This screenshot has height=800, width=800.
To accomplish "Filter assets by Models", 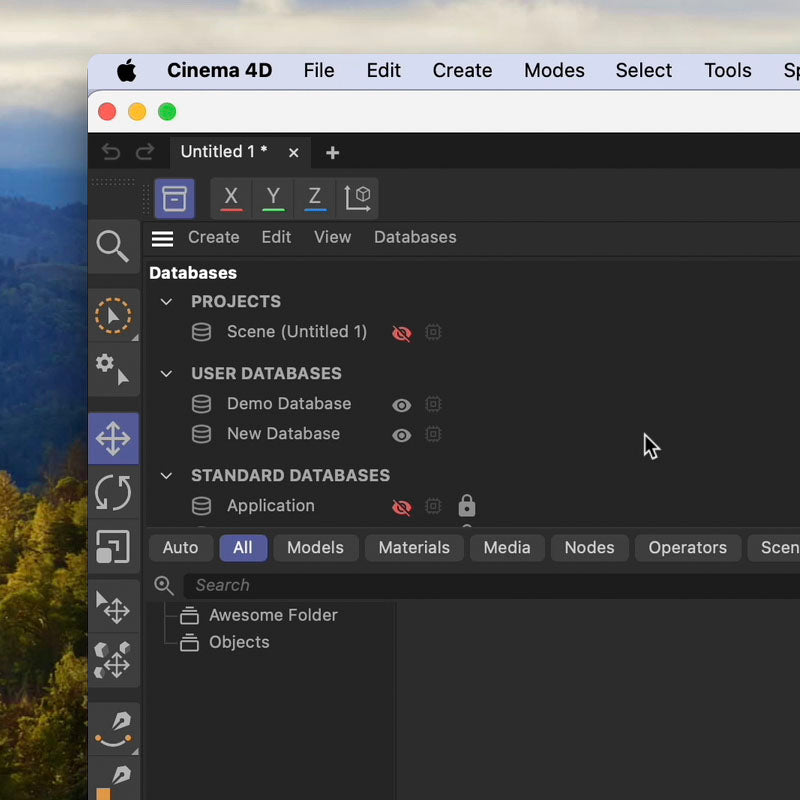I will coord(315,548).
